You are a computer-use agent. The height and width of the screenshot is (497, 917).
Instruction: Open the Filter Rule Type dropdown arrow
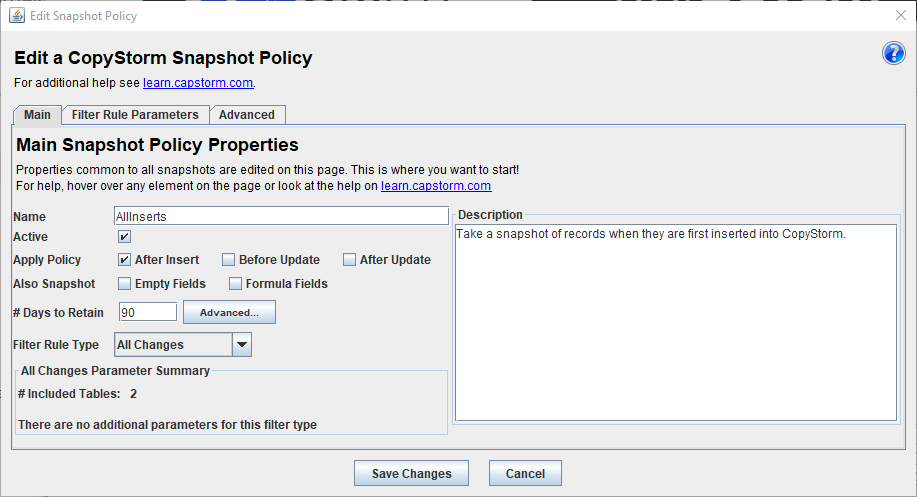click(242, 345)
